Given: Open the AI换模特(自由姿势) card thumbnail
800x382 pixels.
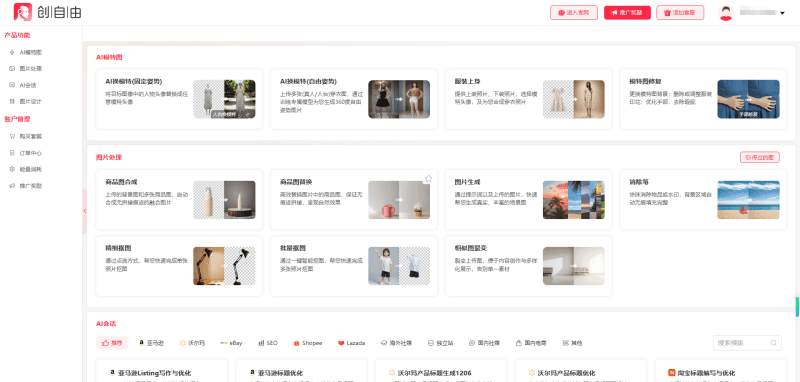Looking at the screenshot, I should pos(399,99).
